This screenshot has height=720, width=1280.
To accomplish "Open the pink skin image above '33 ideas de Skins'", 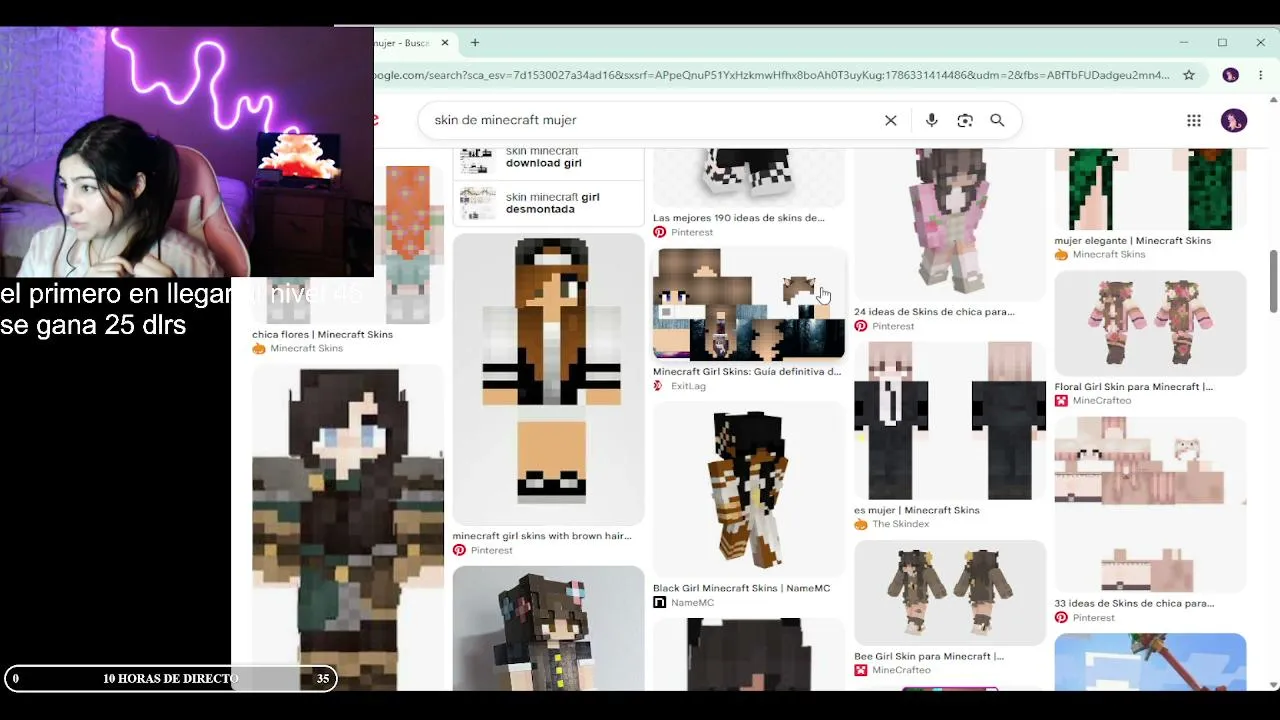I will pyautogui.click(x=1151, y=505).
